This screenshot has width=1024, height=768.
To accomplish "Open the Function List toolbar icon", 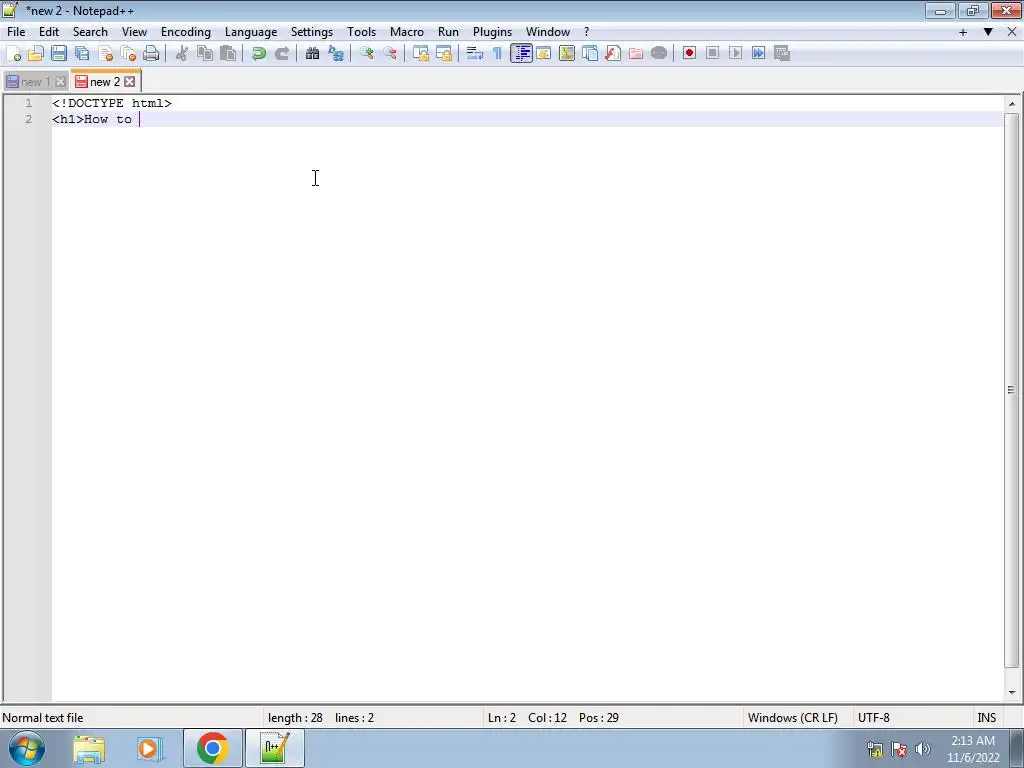I will pos(613,54).
